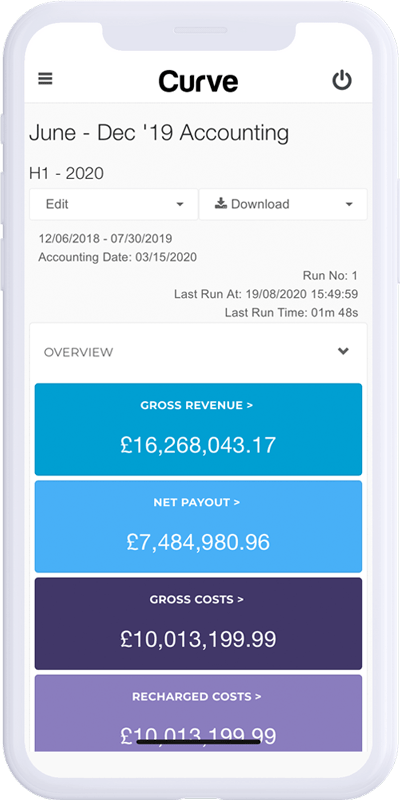Click the Edit button label
Image resolution: width=400 pixels, height=800 pixels.
point(57,204)
